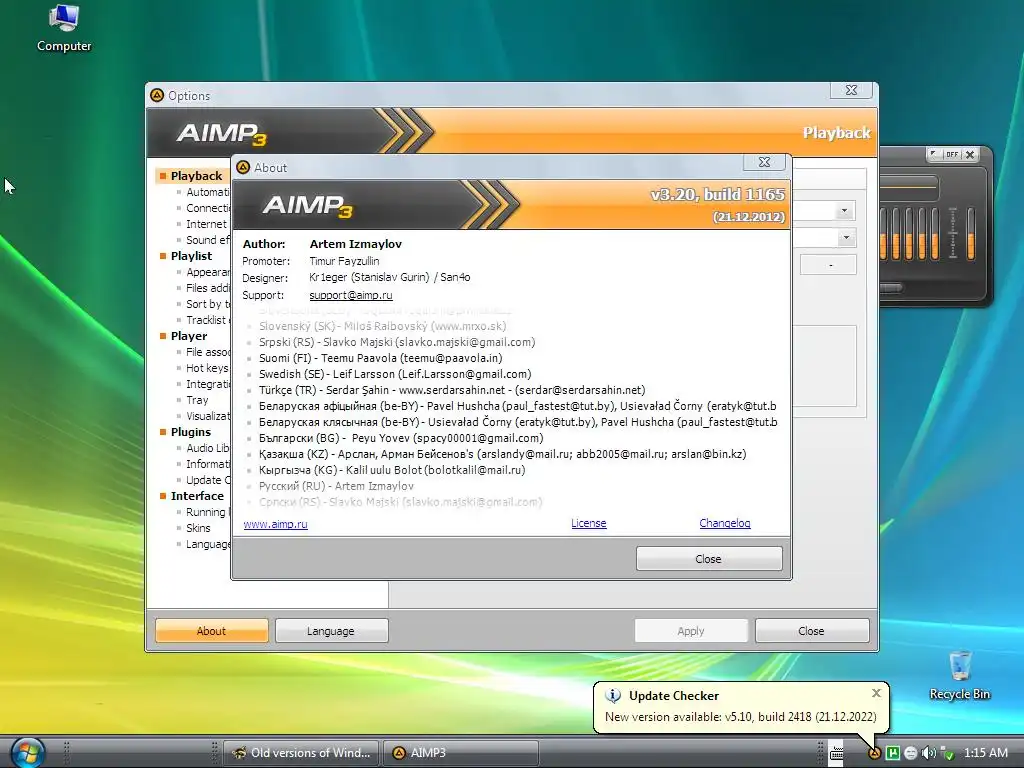
Task: Open Skins item under Interface
Action: click(x=198, y=528)
